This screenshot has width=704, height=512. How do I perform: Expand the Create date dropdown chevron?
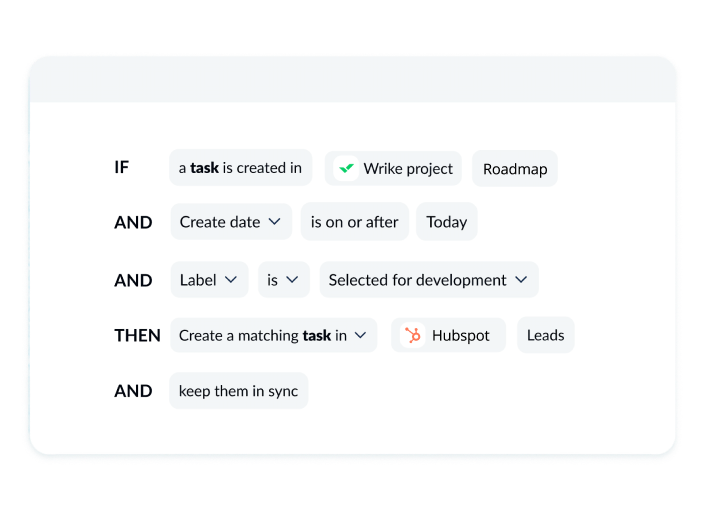pyautogui.click(x=274, y=221)
